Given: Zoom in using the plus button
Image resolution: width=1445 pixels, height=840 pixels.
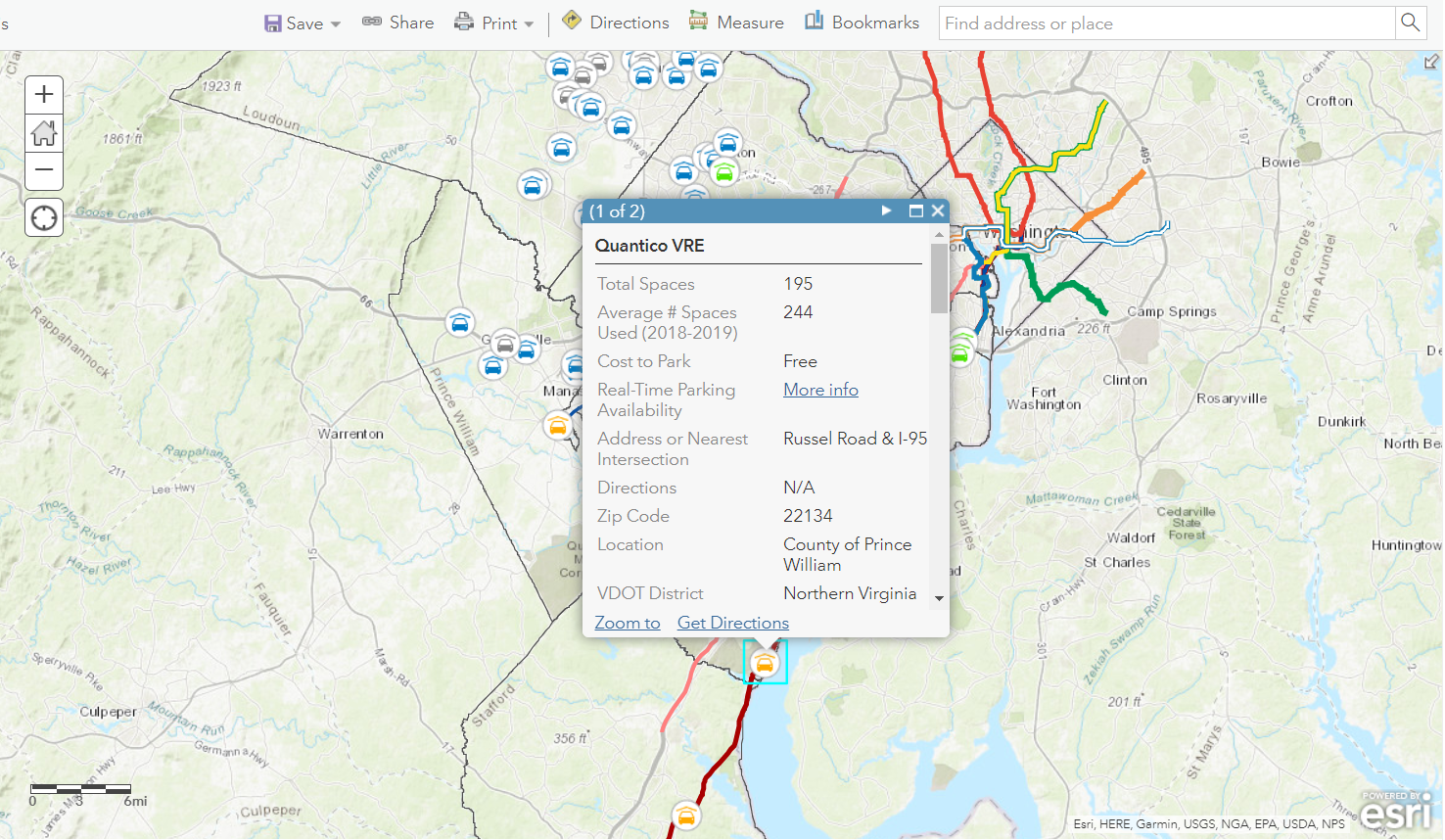Looking at the screenshot, I should (43, 94).
